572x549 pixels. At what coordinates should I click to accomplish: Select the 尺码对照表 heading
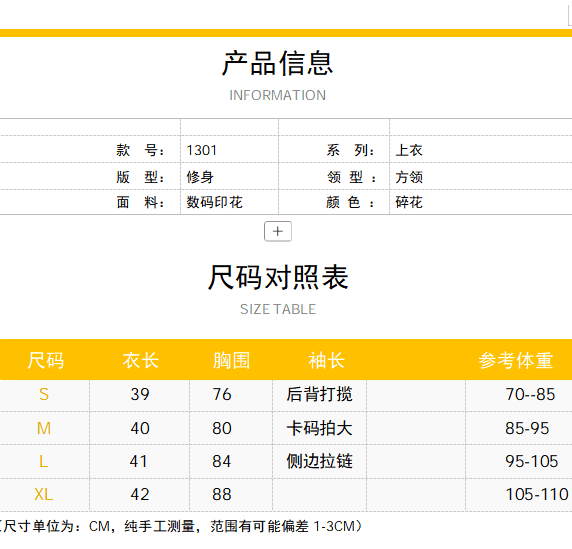(x=278, y=277)
